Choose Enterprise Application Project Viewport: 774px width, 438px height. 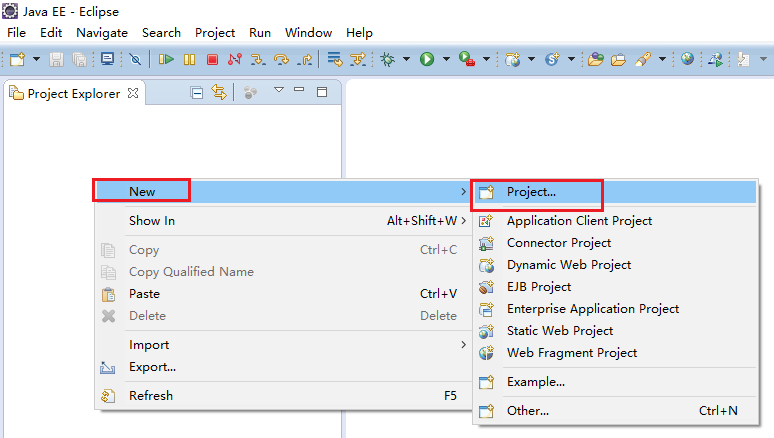pos(615,309)
